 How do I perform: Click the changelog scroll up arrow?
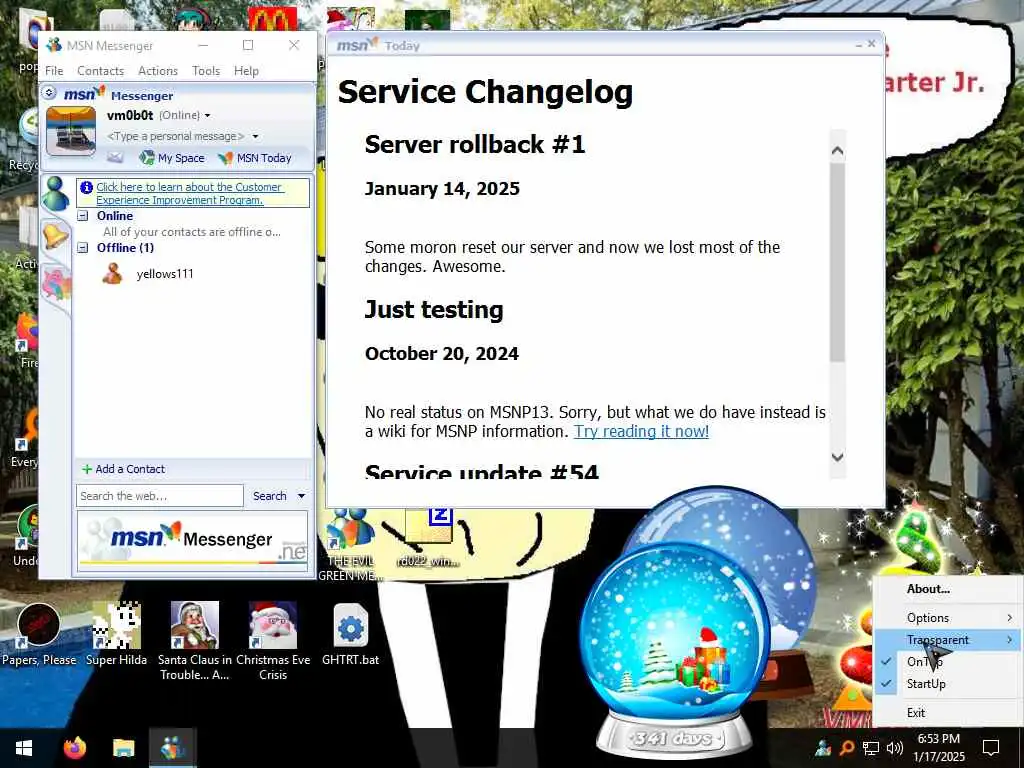pos(837,151)
